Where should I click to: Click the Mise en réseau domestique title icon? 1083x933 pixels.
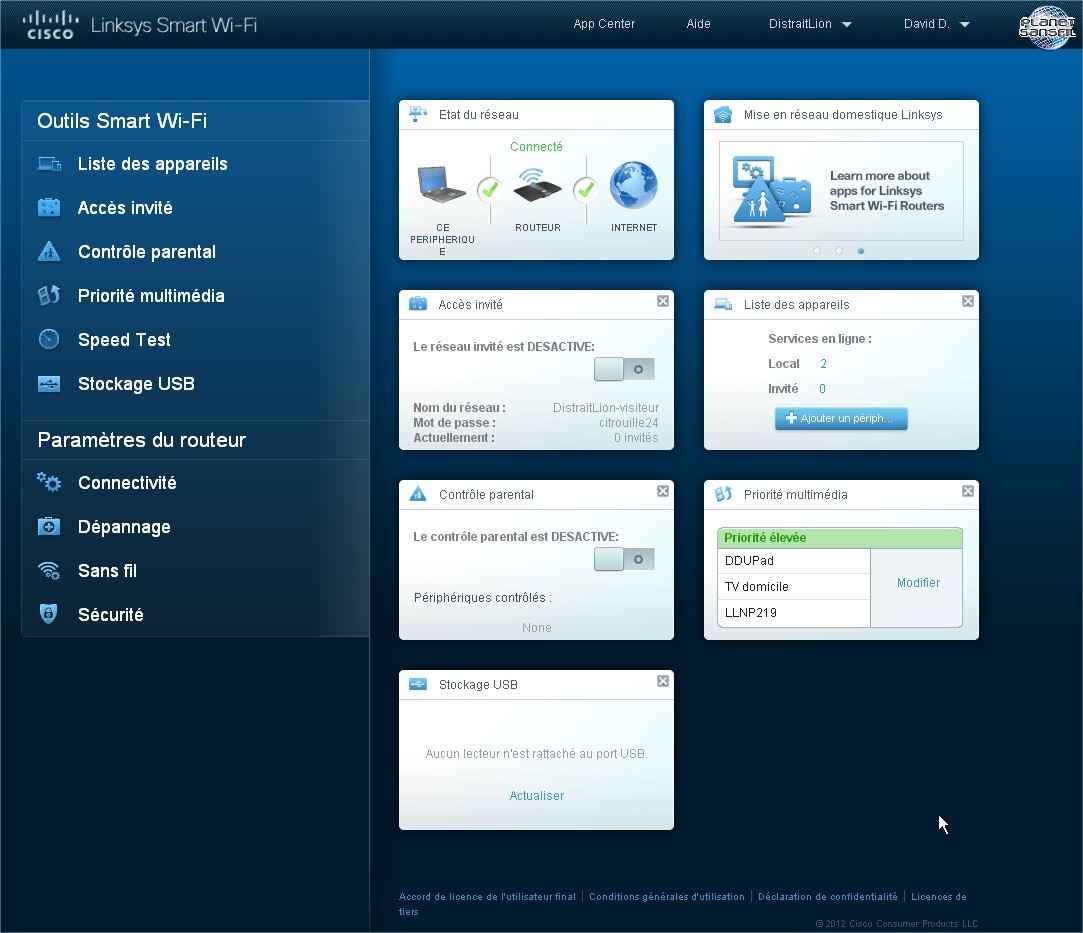pyautogui.click(x=722, y=114)
